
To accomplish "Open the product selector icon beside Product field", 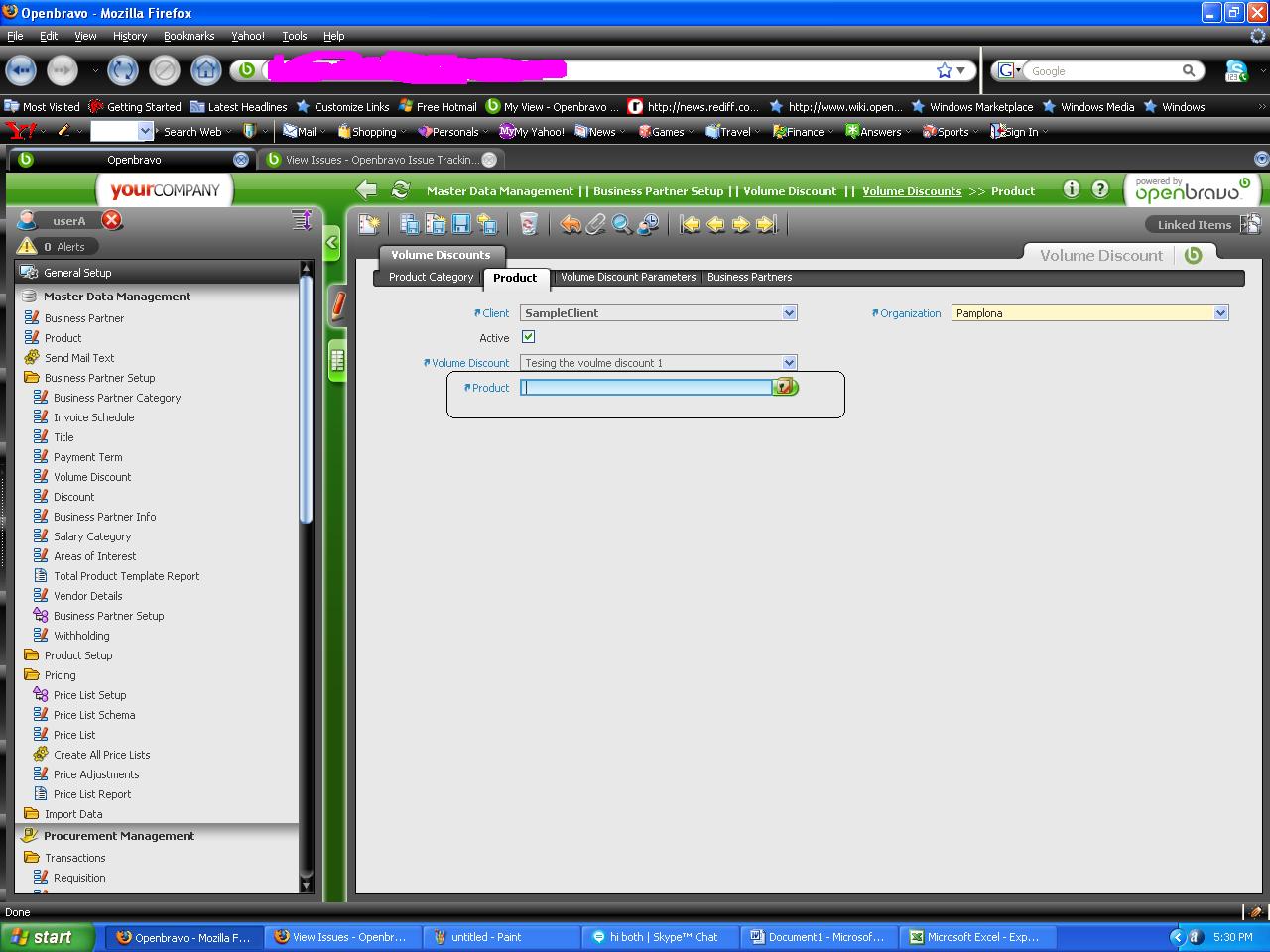I will click(785, 387).
